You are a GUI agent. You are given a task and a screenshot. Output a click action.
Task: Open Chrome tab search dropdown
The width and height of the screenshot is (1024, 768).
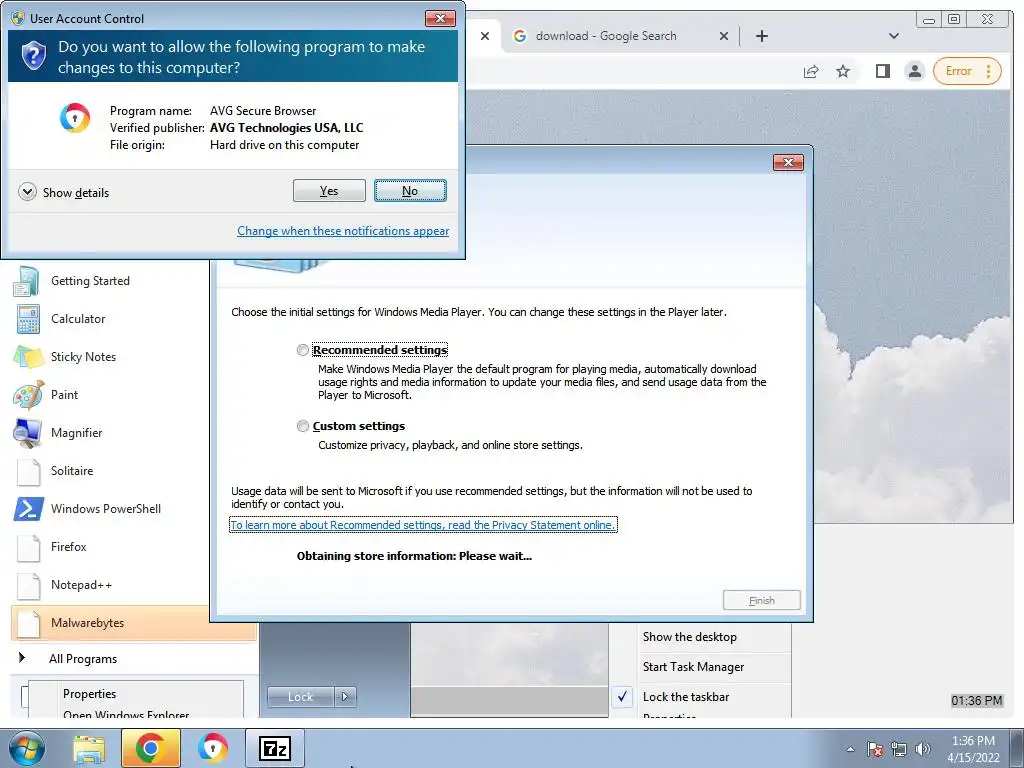[894, 36]
